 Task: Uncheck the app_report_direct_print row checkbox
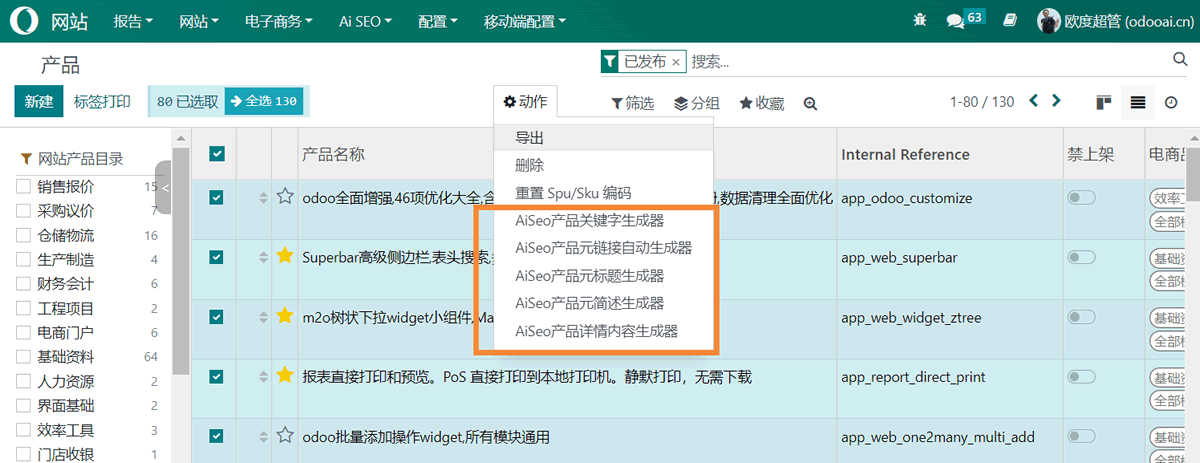[217, 376]
